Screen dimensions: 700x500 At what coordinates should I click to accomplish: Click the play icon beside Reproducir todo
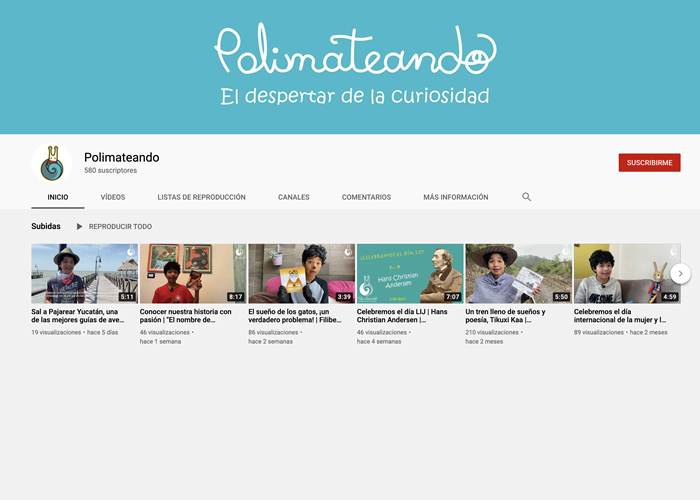tap(80, 227)
